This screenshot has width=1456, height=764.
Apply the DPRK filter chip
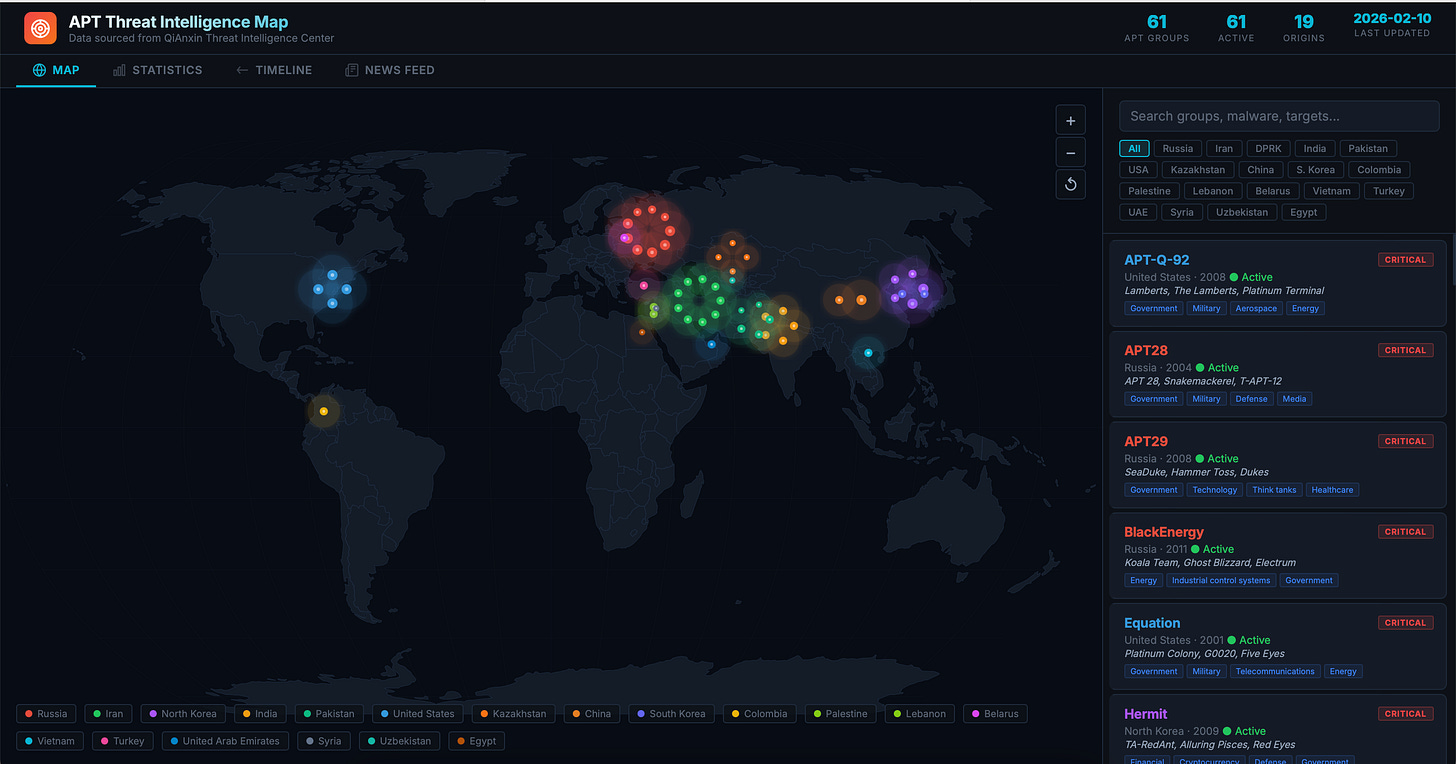click(1268, 149)
